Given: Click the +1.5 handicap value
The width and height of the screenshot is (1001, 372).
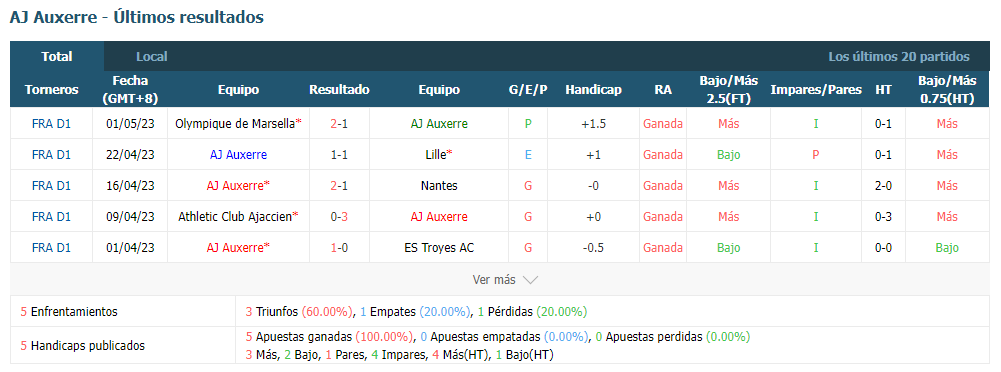Looking at the screenshot, I should pos(593,124).
